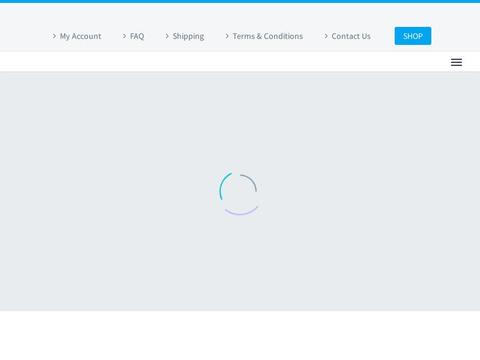Go to the FAQ link
The height and width of the screenshot is (360, 480).
coord(137,36)
